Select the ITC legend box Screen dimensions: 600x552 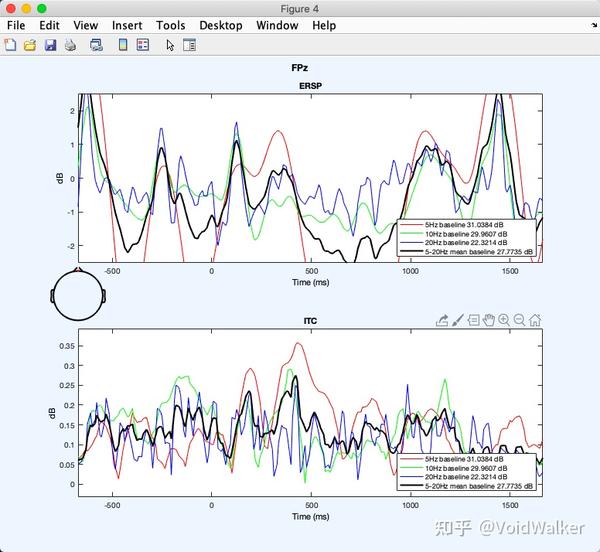pos(467,472)
